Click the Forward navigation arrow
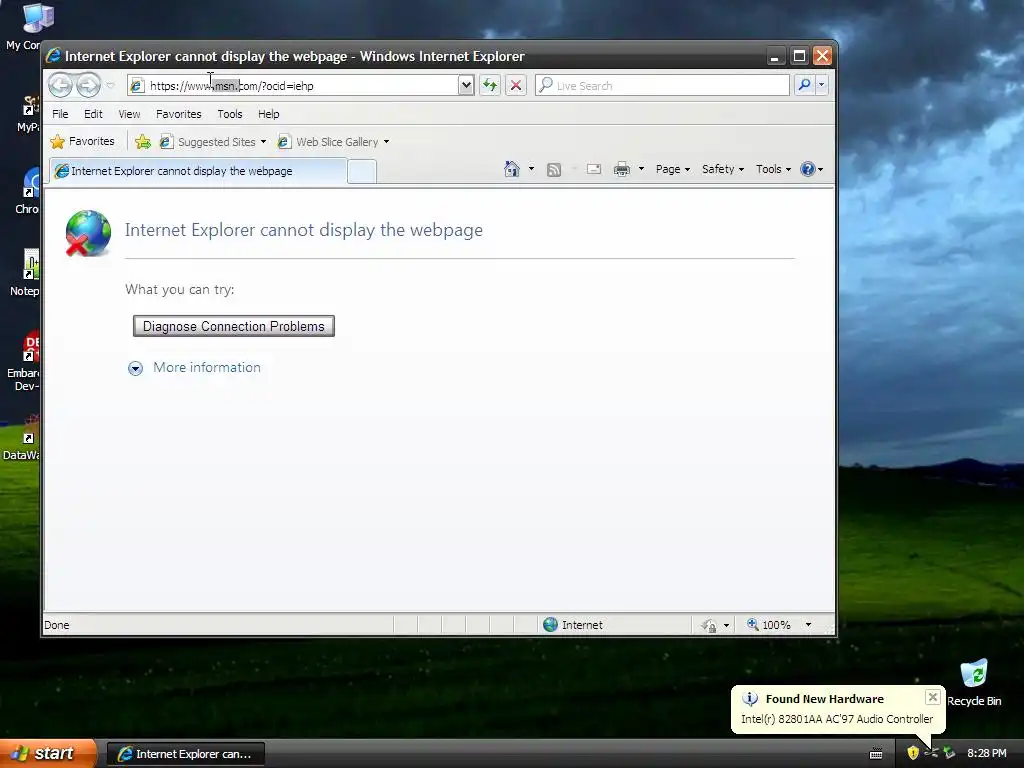1024x768 pixels. point(88,86)
